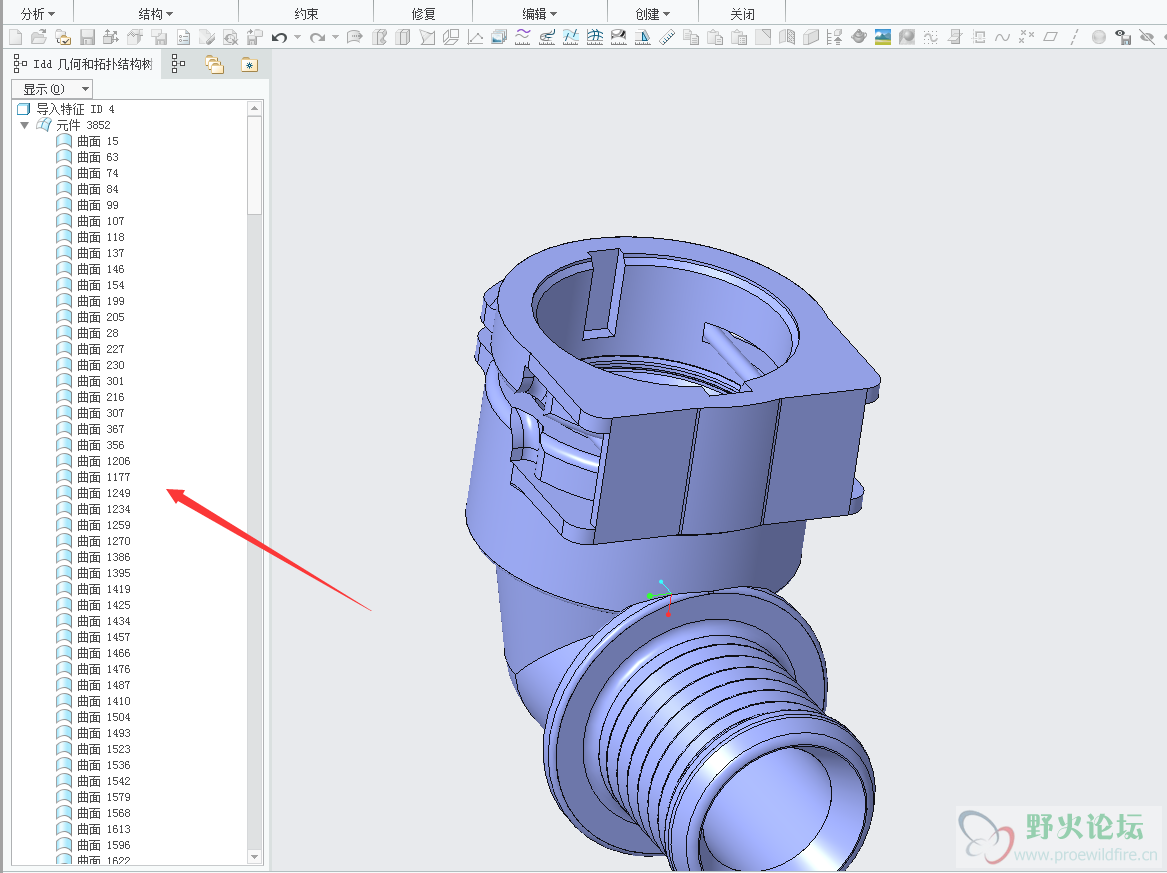The height and width of the screenshot is (873, 1167).
Task: Click the Paste clipboard icon
Action: click(x=714, y=36)
